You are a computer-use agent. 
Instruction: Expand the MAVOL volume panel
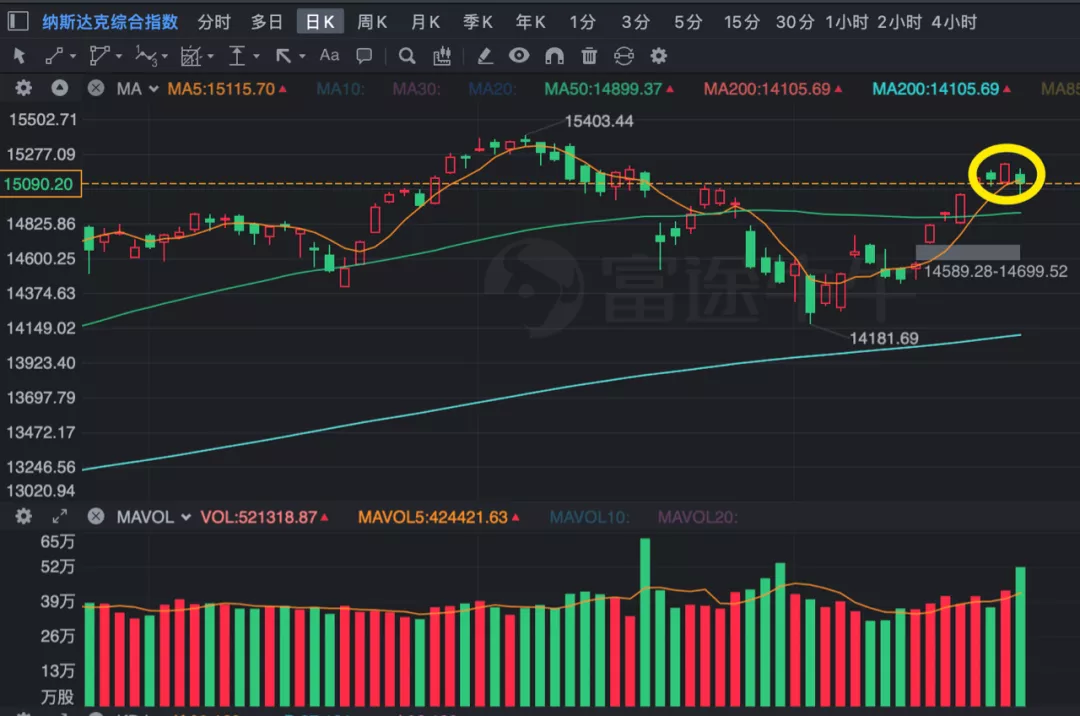[60, 516]
